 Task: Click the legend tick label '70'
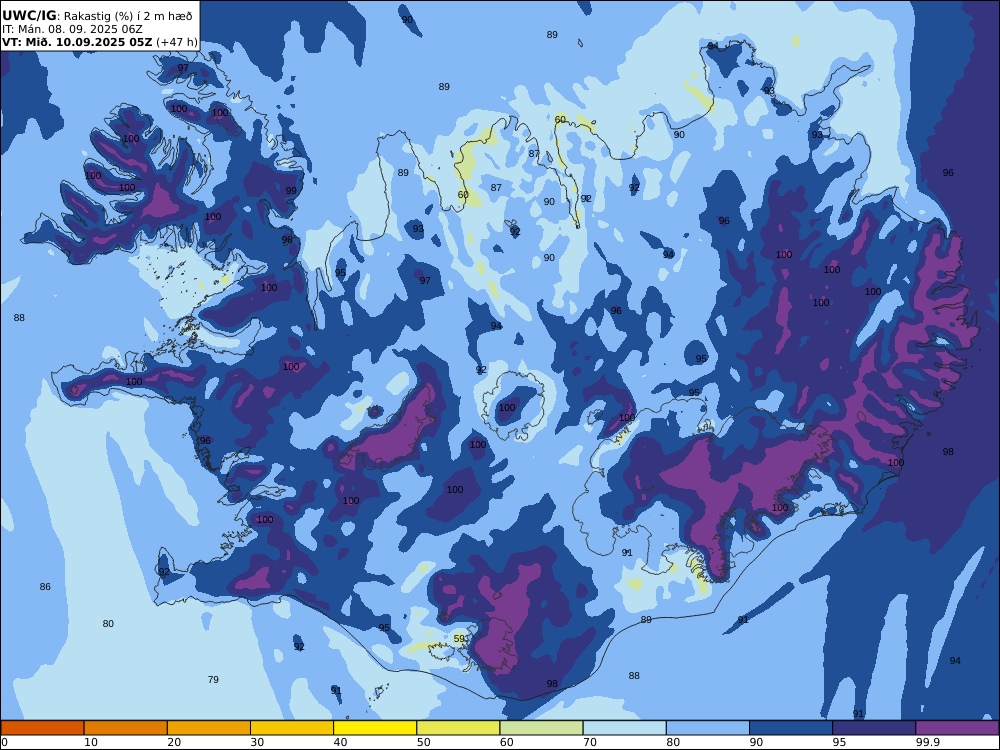click(590, 742)
